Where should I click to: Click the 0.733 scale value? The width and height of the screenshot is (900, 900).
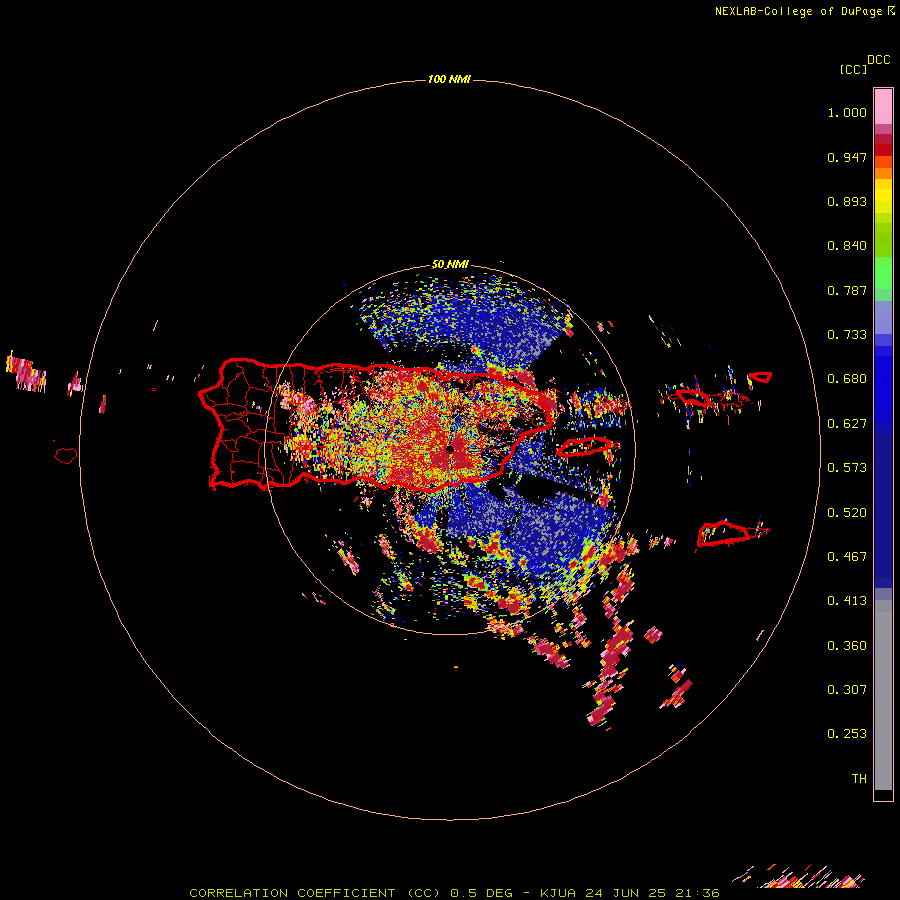[x=847, y=335]
